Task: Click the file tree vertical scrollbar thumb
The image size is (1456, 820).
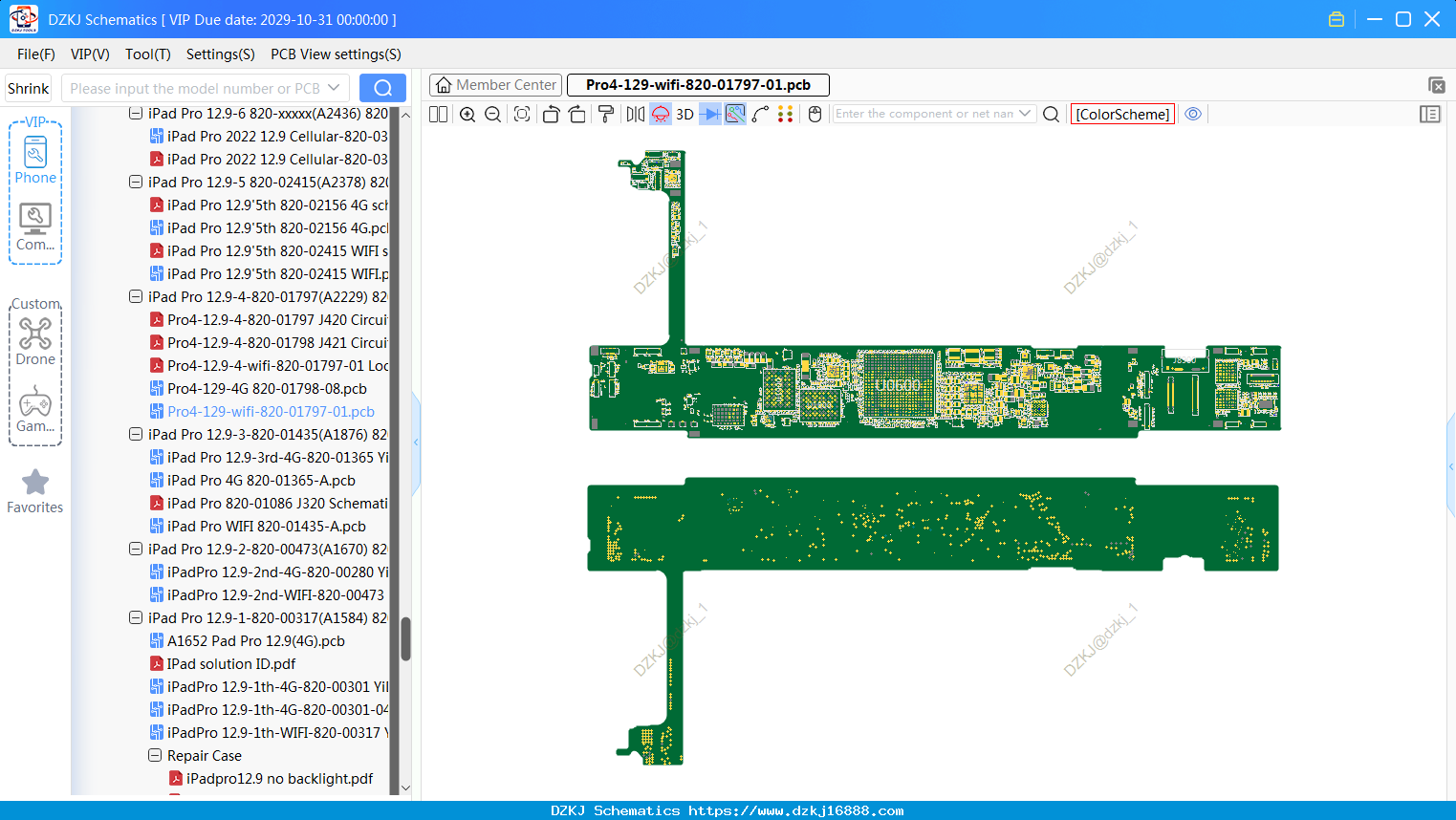Action: point(405,638)
